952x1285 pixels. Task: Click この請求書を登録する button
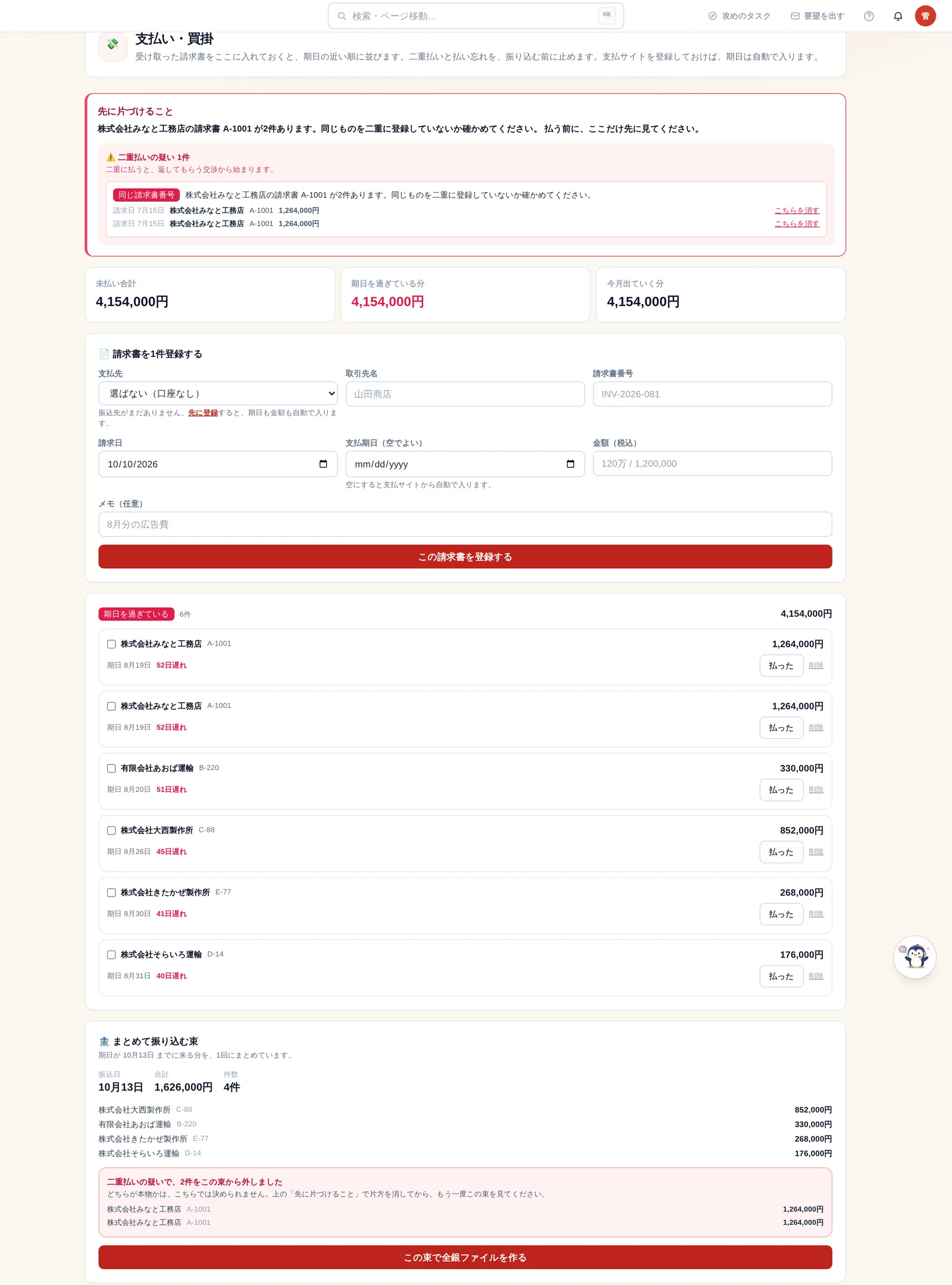pyautogui.click(x=465, y=557)
